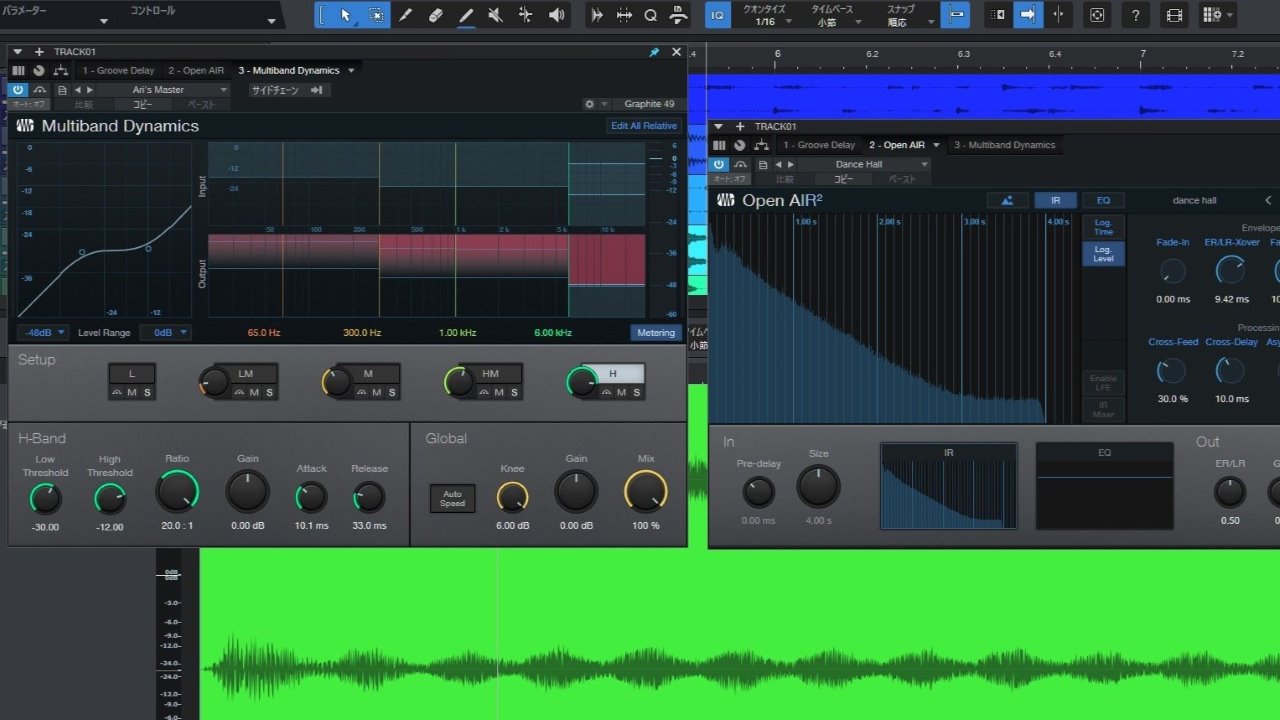Open the video player film icon
1280x720 pixels.
pos(1174,15)
